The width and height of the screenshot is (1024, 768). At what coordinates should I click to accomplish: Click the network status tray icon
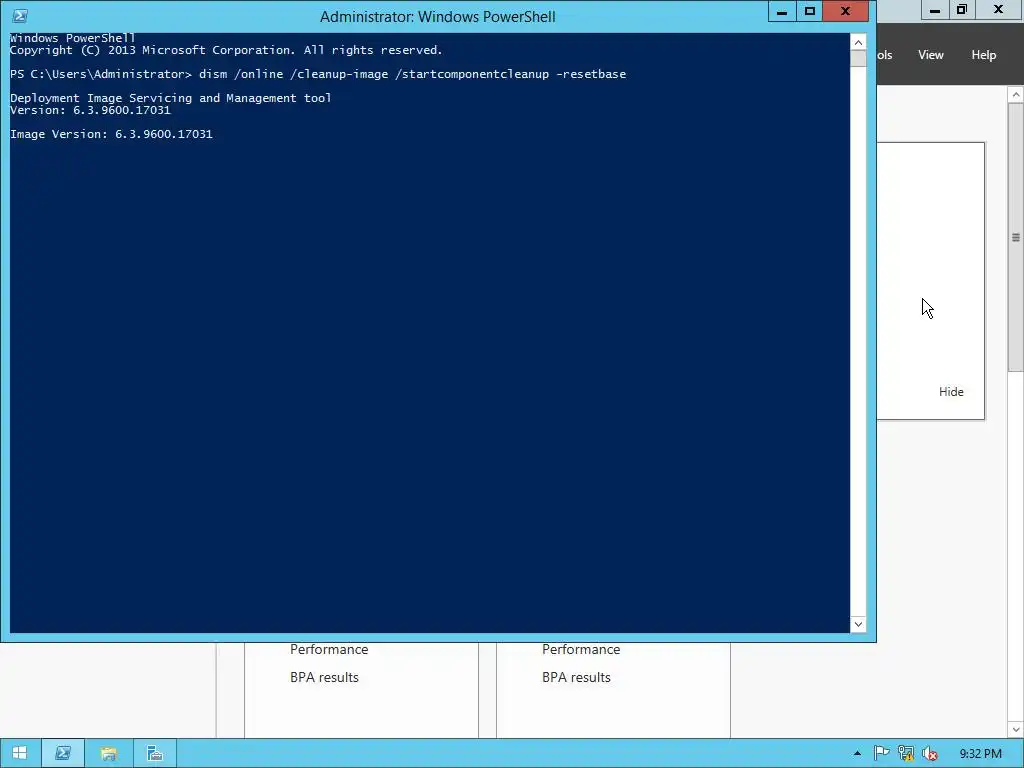point(906,754)
